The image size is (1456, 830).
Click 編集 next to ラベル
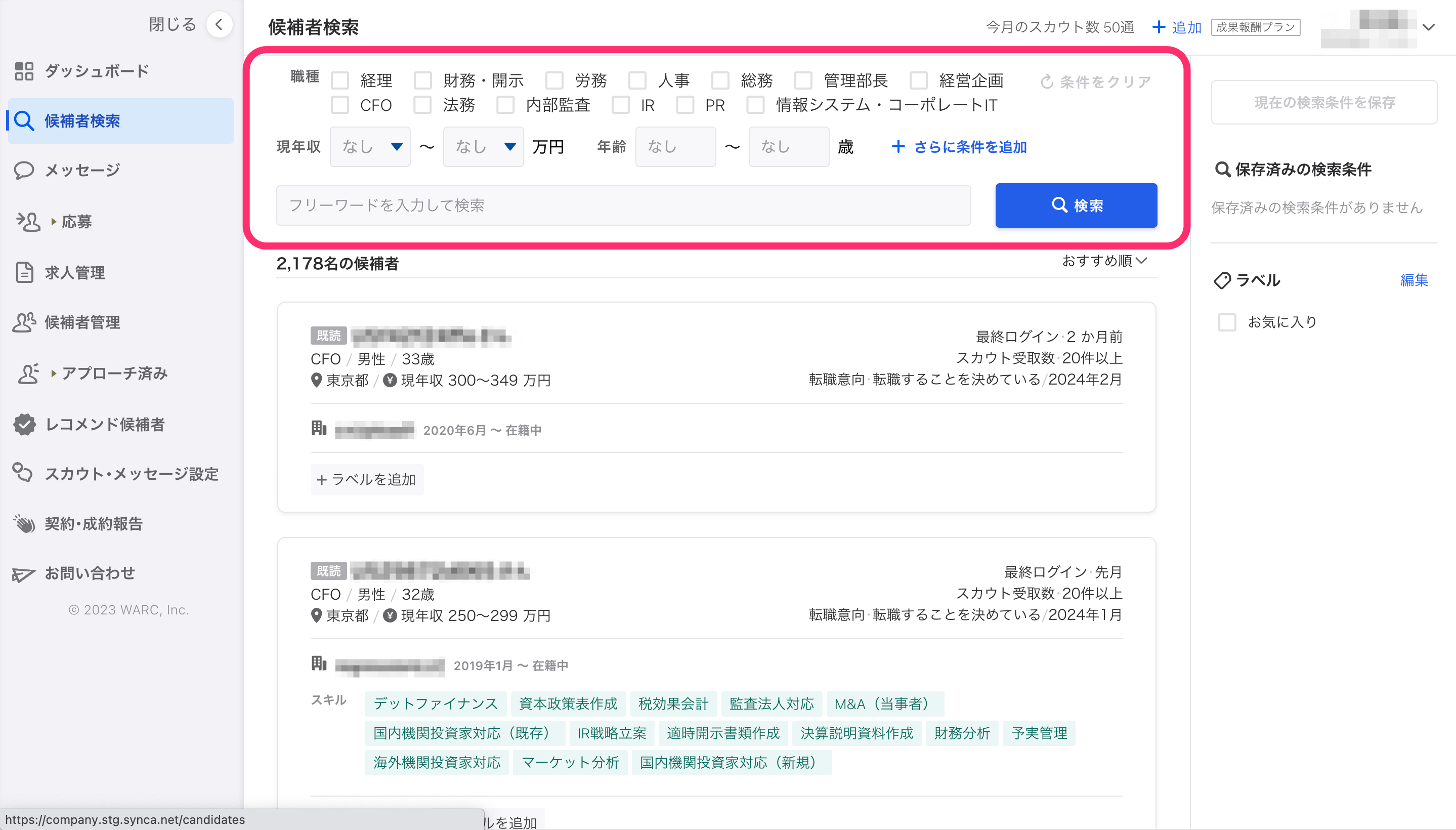click(1414, 280)
